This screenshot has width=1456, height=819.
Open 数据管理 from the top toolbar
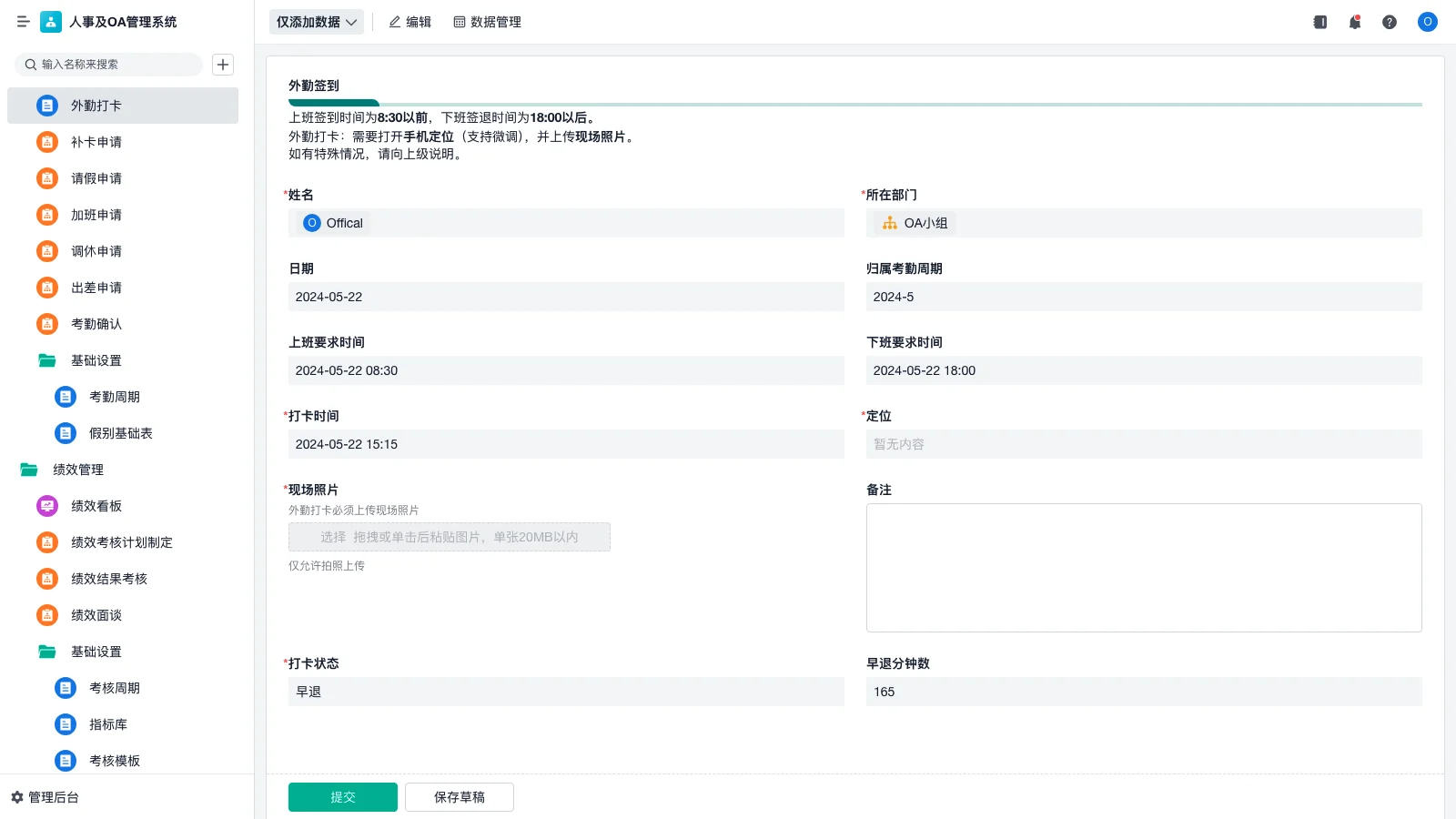point(487,22)
